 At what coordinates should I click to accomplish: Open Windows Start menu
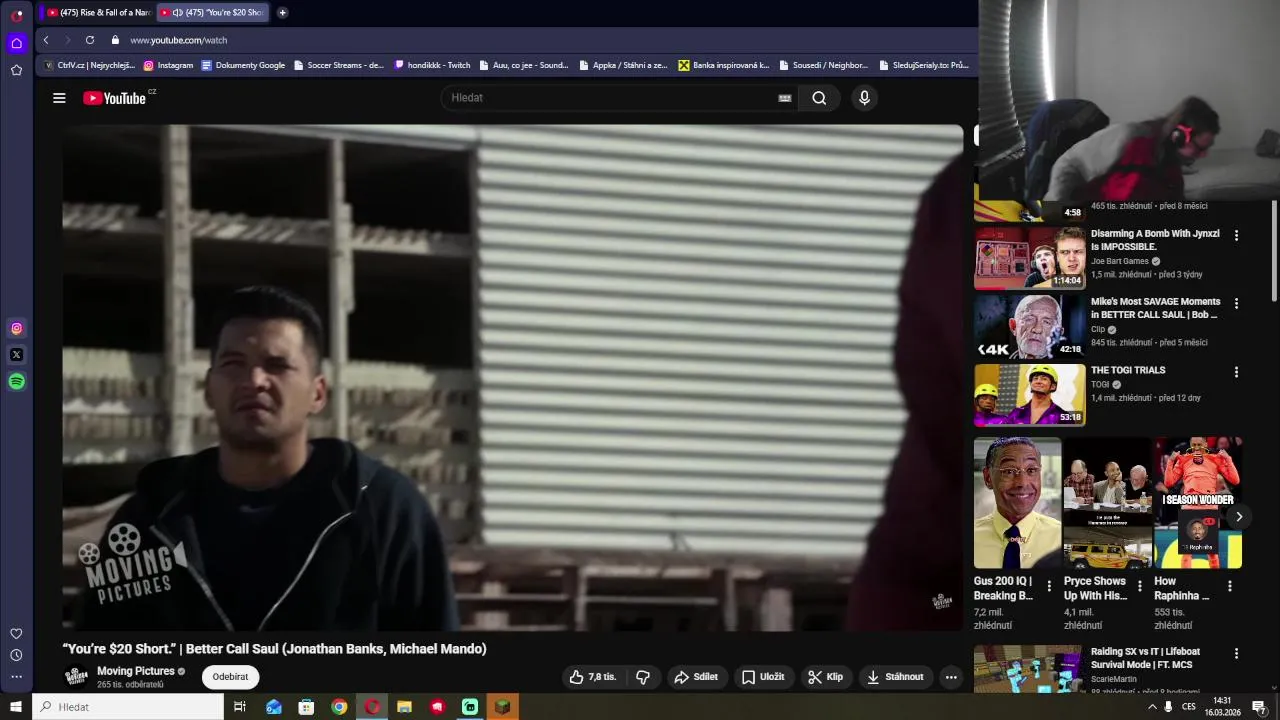point(16,707)
